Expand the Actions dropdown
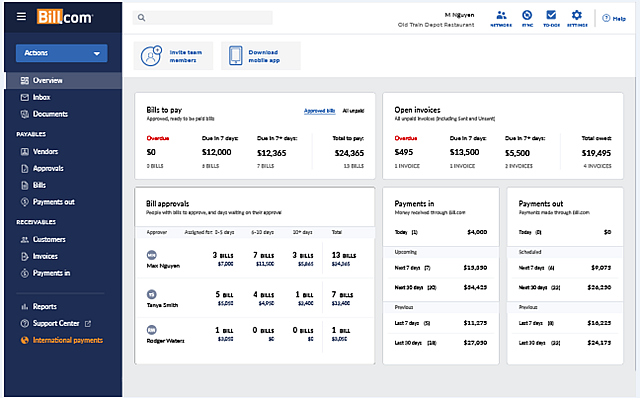The height and width of the screenshot is (398, 640). [x=62, y=53]
